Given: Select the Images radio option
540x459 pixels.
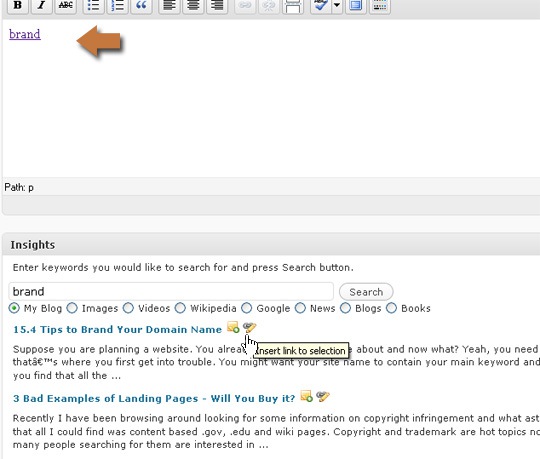Looking at the screenshot, I should pyautogui.click(x=72, y=308).
